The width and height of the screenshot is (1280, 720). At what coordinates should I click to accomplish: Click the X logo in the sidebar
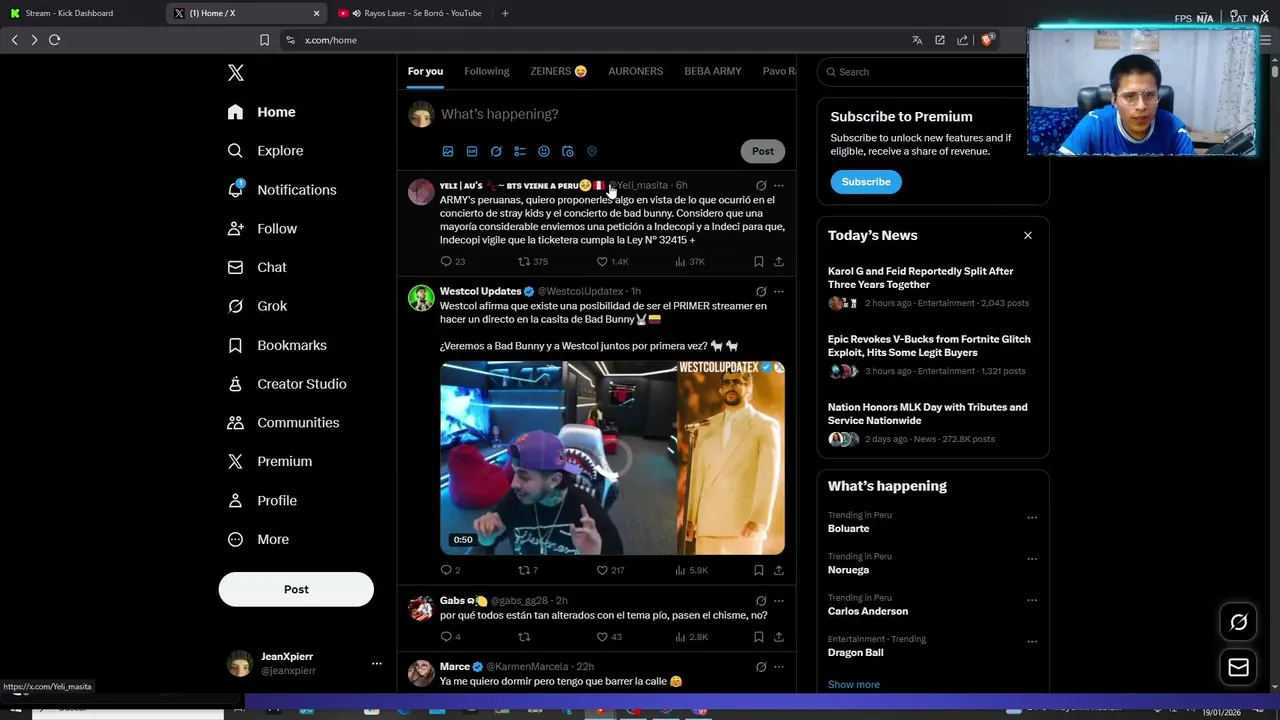coord(235,73)
